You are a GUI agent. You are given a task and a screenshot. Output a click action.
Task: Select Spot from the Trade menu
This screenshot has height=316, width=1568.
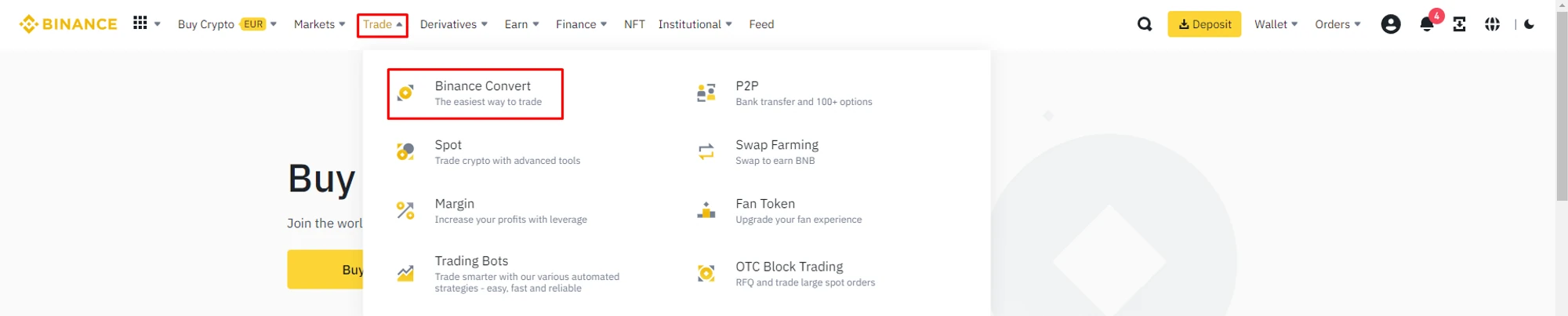pyautogui.click(x=448, y=145)
